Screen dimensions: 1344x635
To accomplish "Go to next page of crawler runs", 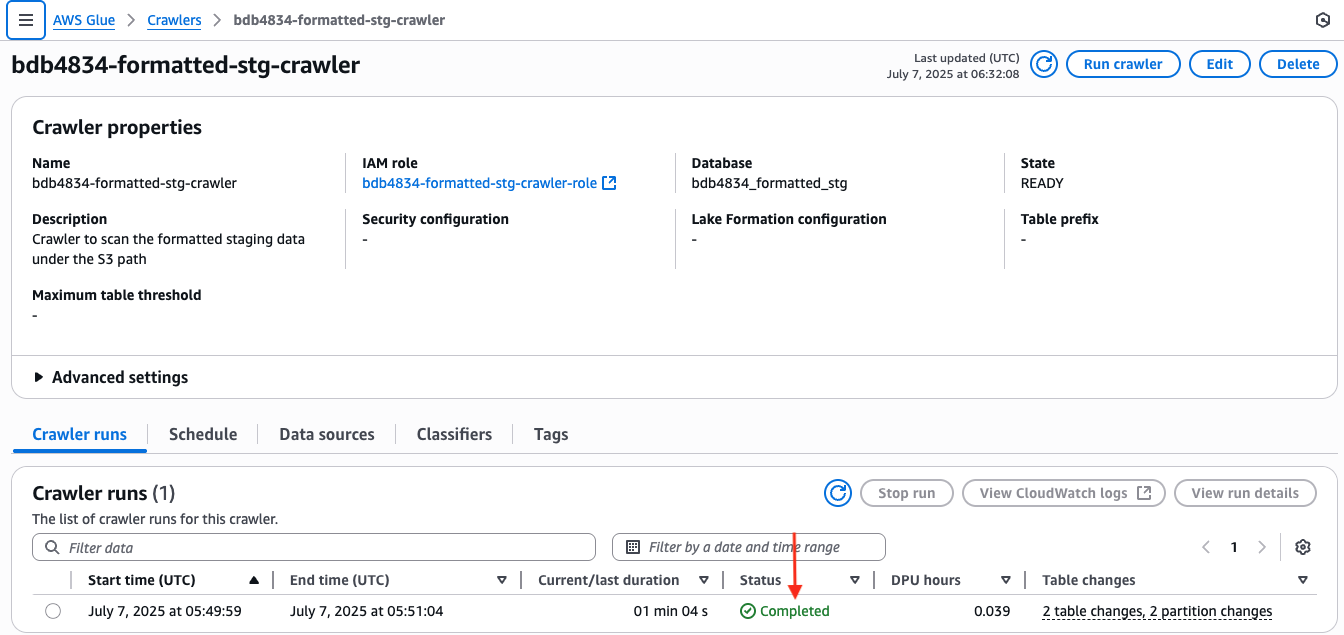I will tap(1262, 547).
